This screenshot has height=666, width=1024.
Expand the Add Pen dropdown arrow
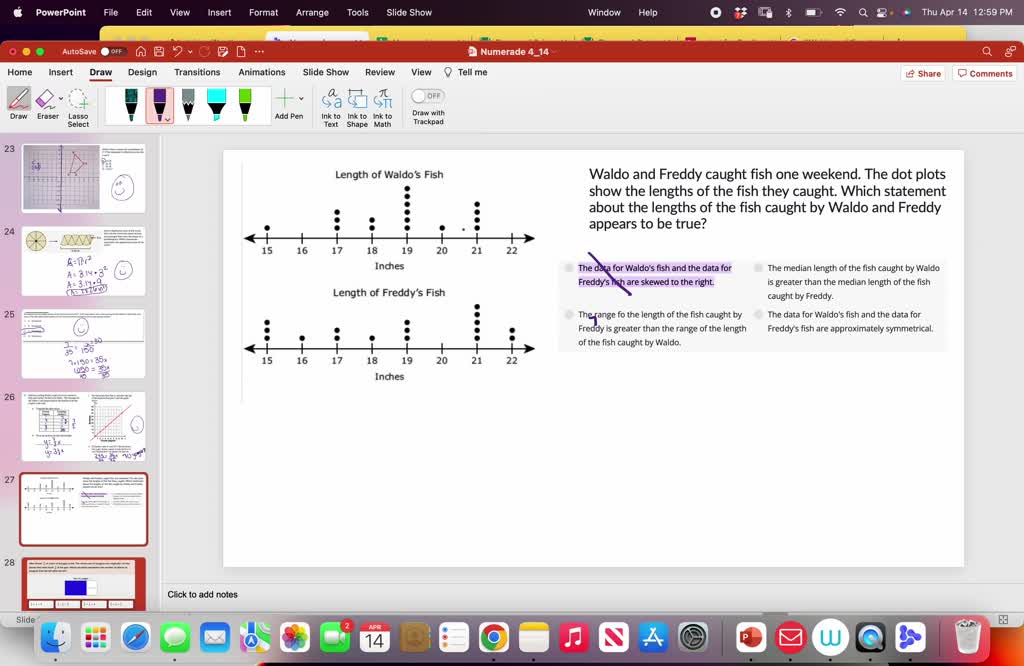pos(301,99)
